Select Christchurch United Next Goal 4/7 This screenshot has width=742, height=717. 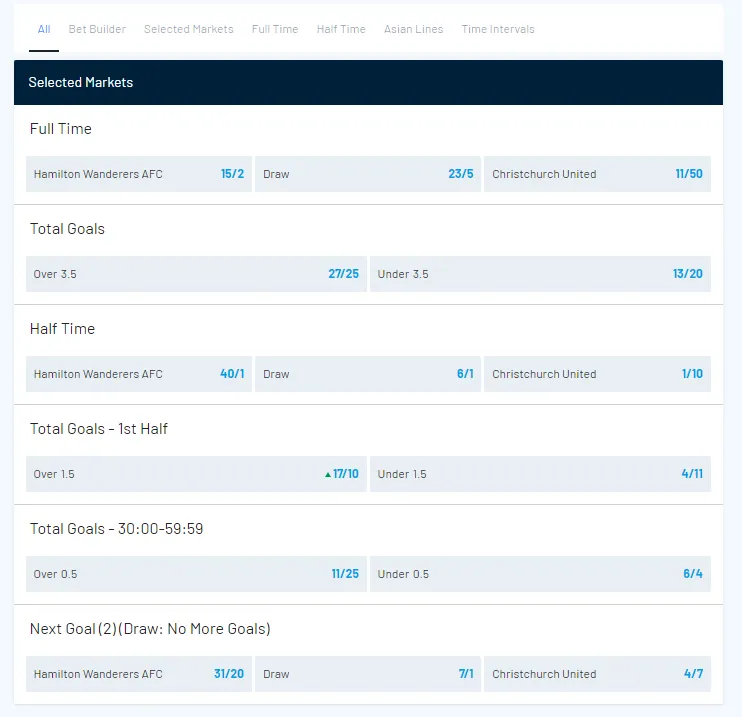pyautogui.click(x=597, y=674)
